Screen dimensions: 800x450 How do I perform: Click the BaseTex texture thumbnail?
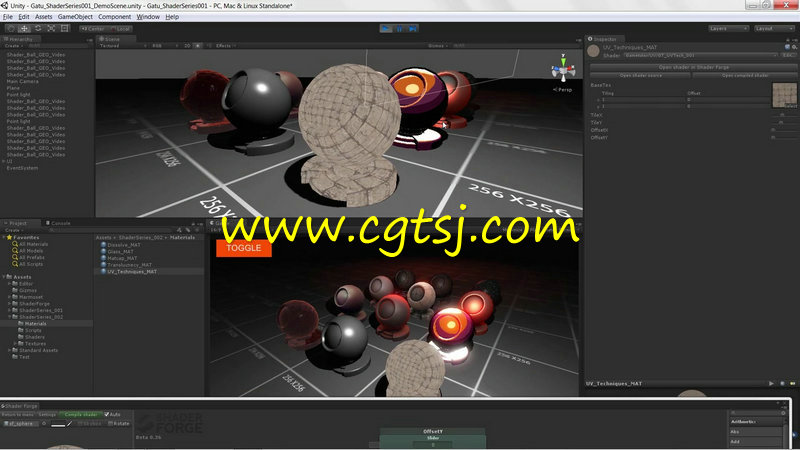coord(784,94)
